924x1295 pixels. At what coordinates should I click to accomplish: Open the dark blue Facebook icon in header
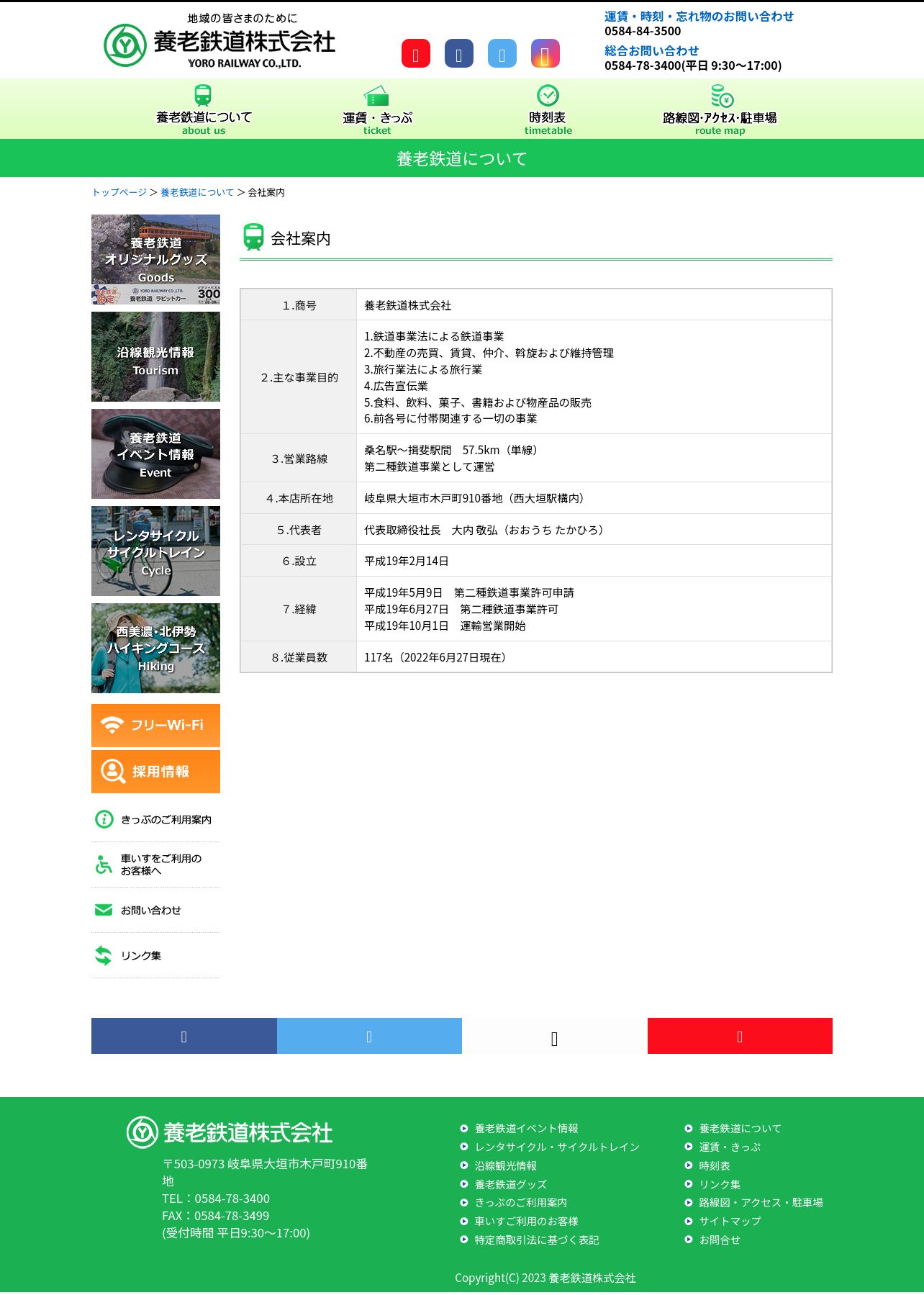tap(459, 54)
